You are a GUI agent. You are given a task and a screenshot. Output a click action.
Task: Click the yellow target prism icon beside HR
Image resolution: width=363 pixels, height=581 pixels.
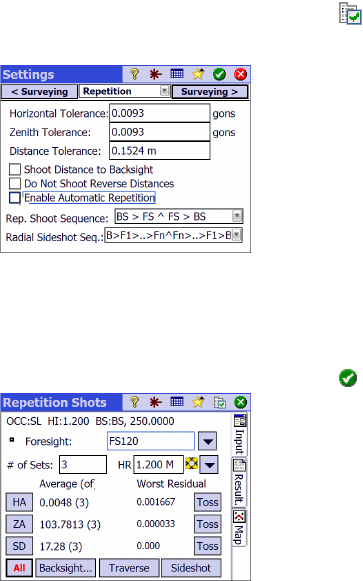point(192,463)
